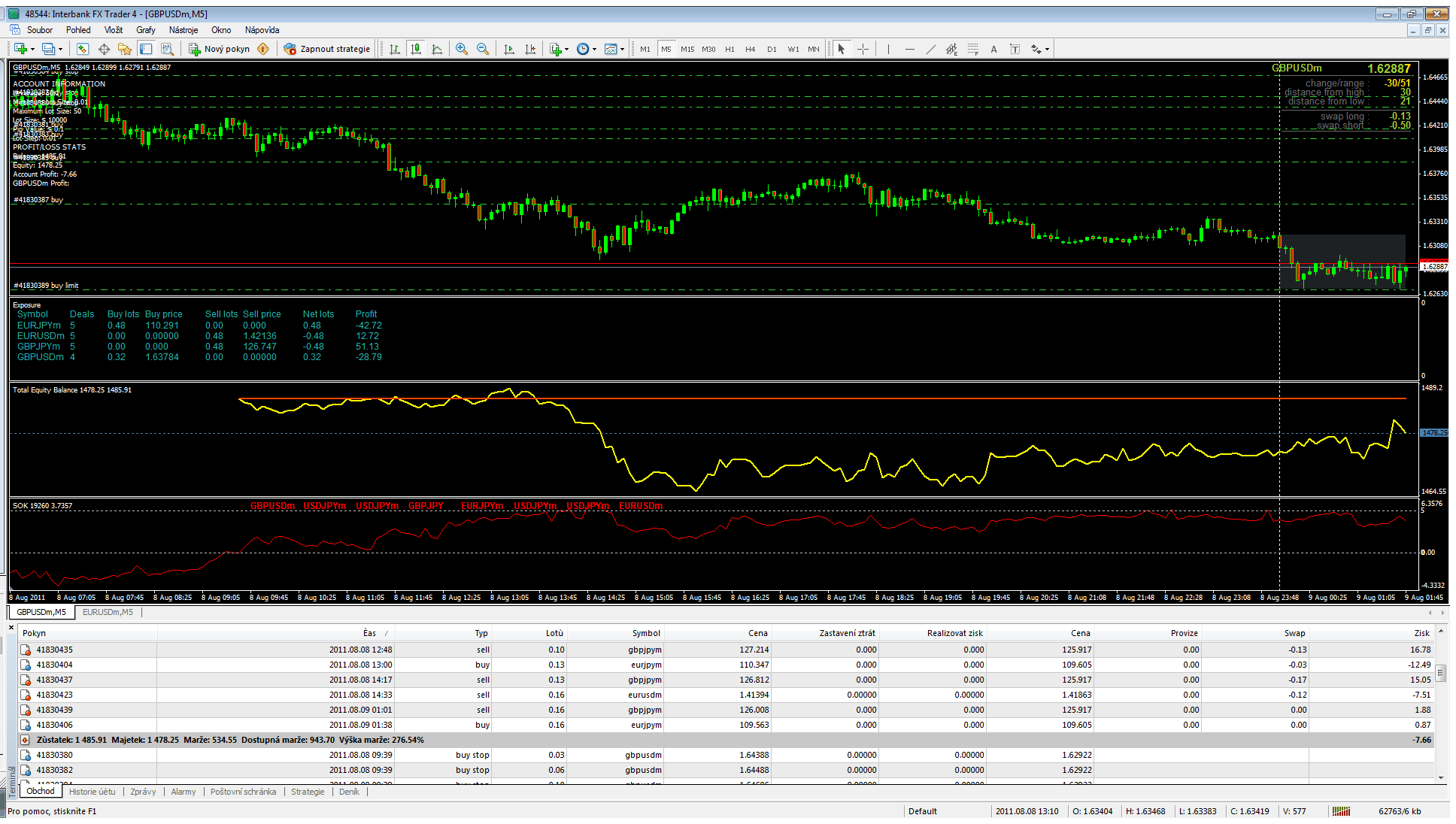The height and width of the screenshot is (824, 1456).
Task: Click the zoom in magnifier icon
Action: [462, 49]
